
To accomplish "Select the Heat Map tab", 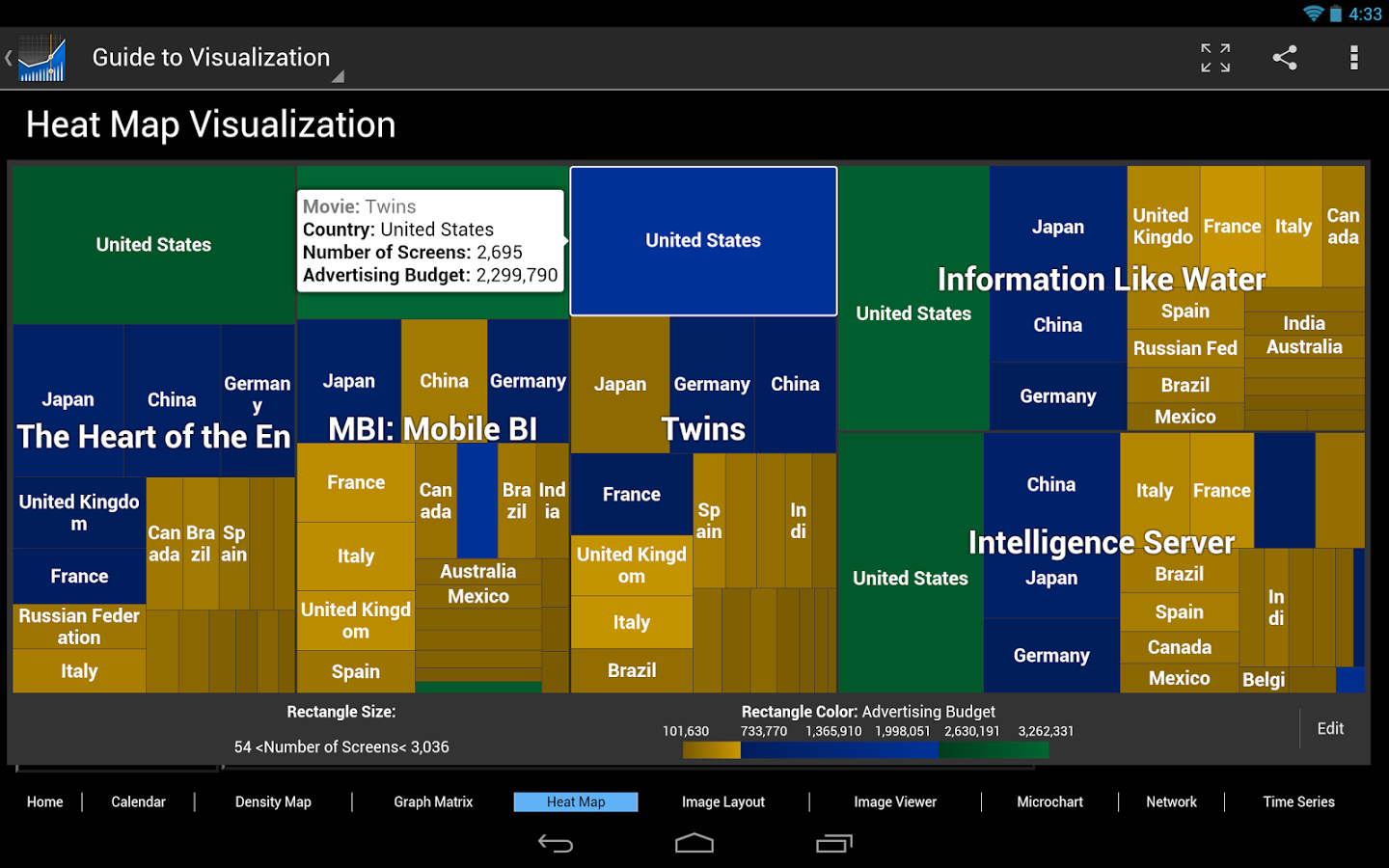I will click(x=576, y=801).
